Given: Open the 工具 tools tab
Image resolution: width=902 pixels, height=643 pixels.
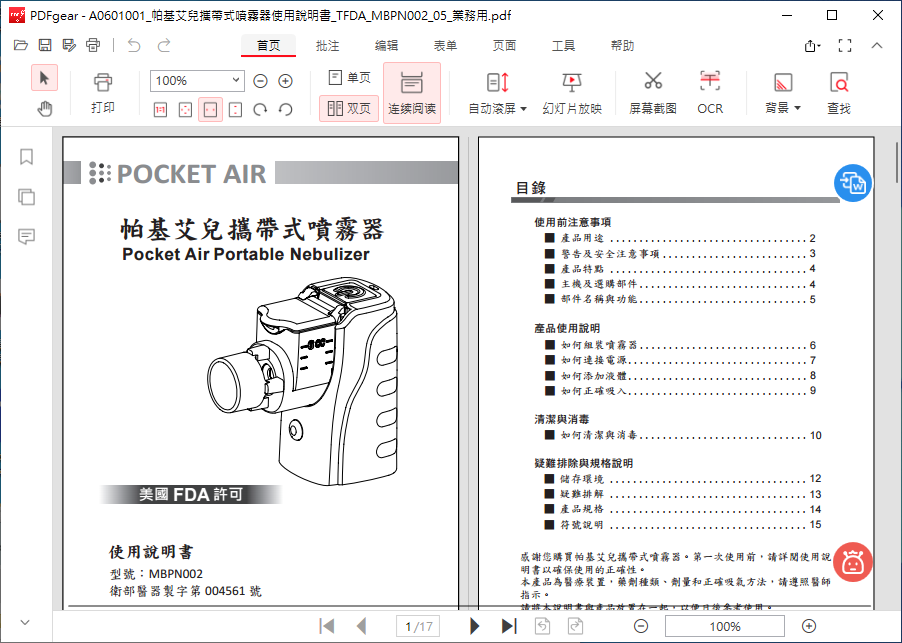Looking at the screenshot, I should 563,45.
